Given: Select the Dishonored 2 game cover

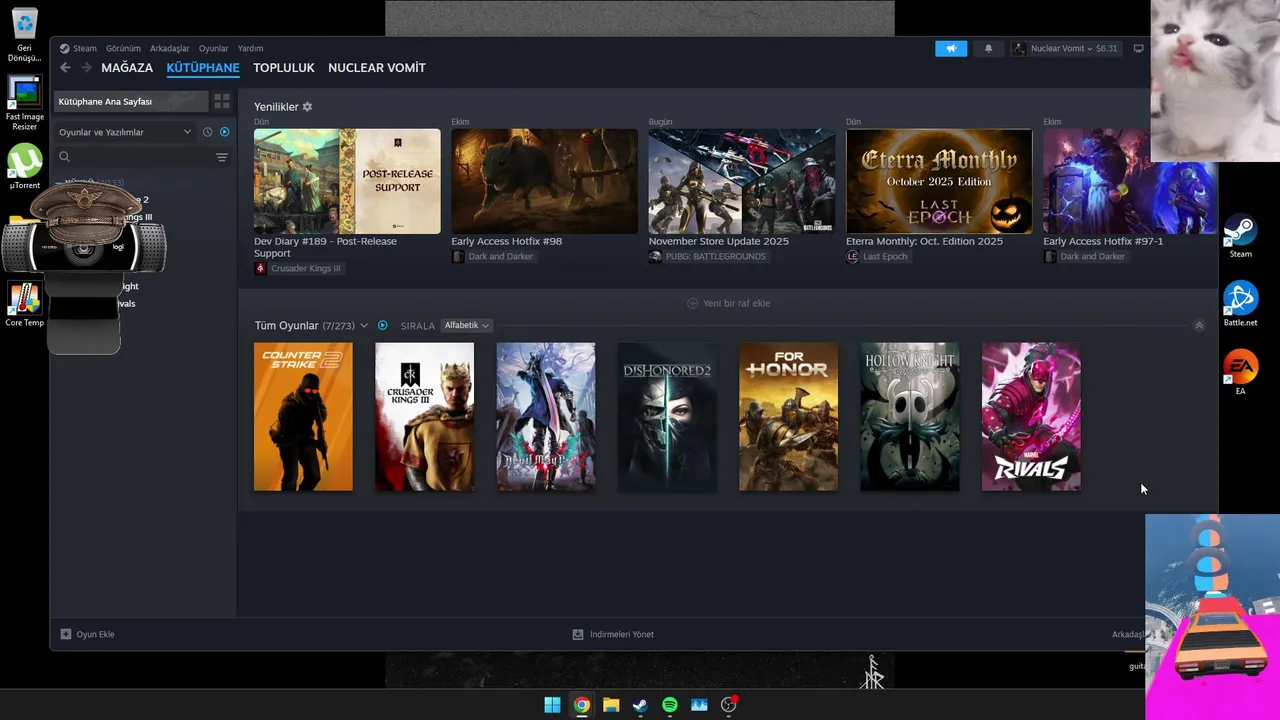Looking at the screenshot, I should coord(667,417).
